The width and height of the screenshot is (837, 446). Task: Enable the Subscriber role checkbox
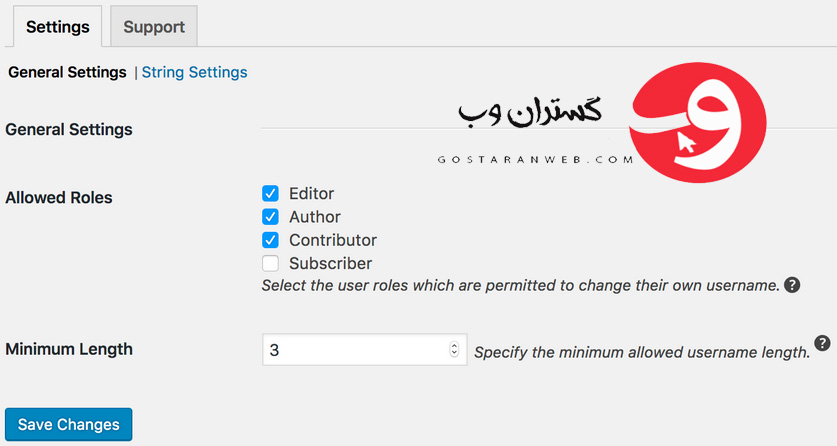point(270,263)
